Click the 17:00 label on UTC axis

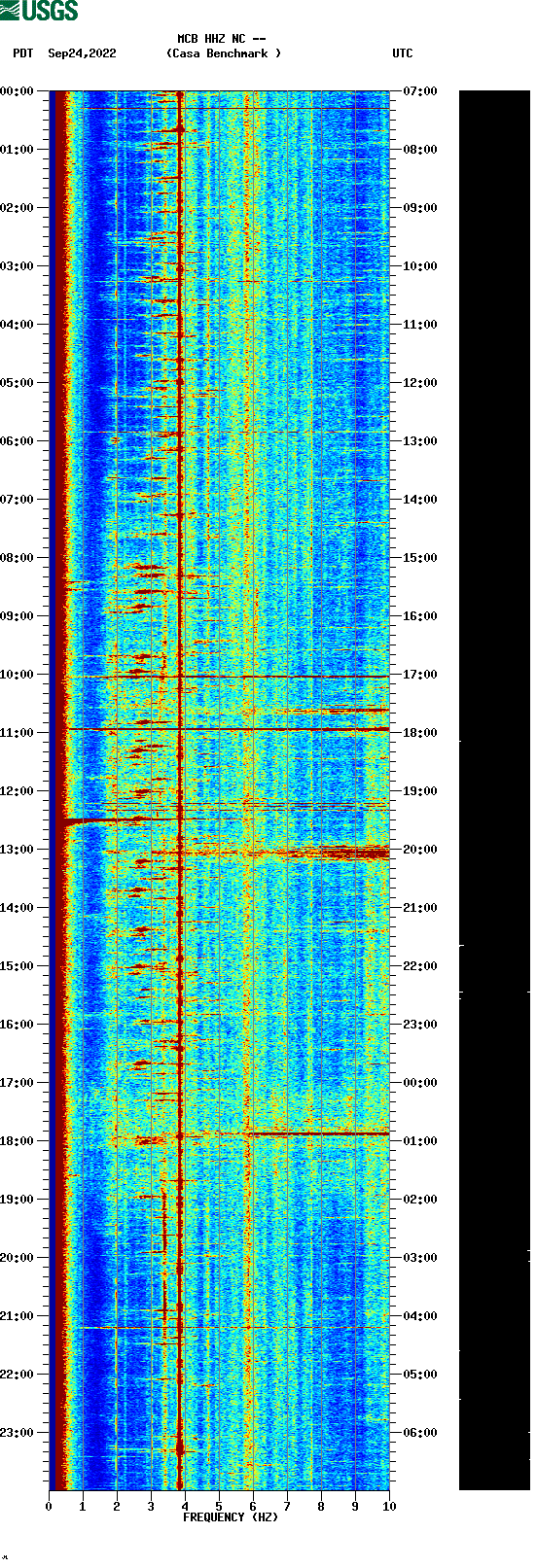(x=420, y=675)
